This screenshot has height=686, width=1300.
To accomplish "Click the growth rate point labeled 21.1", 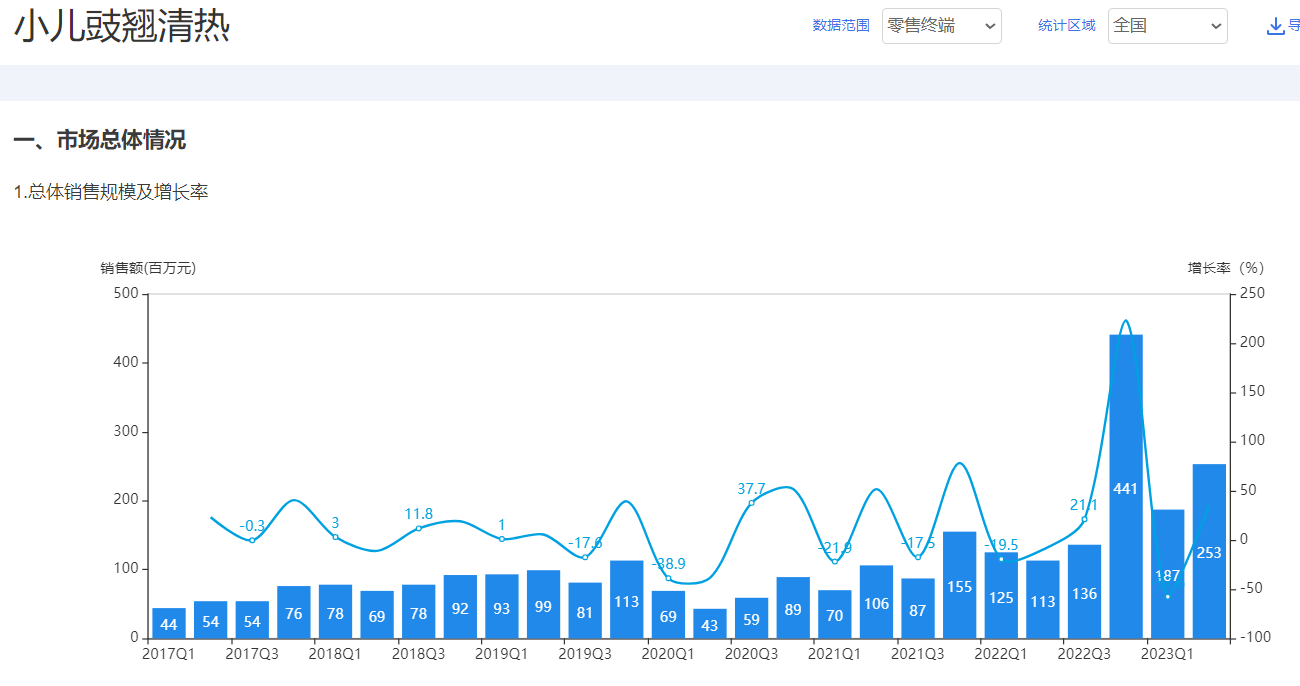I will point(1084,519).
